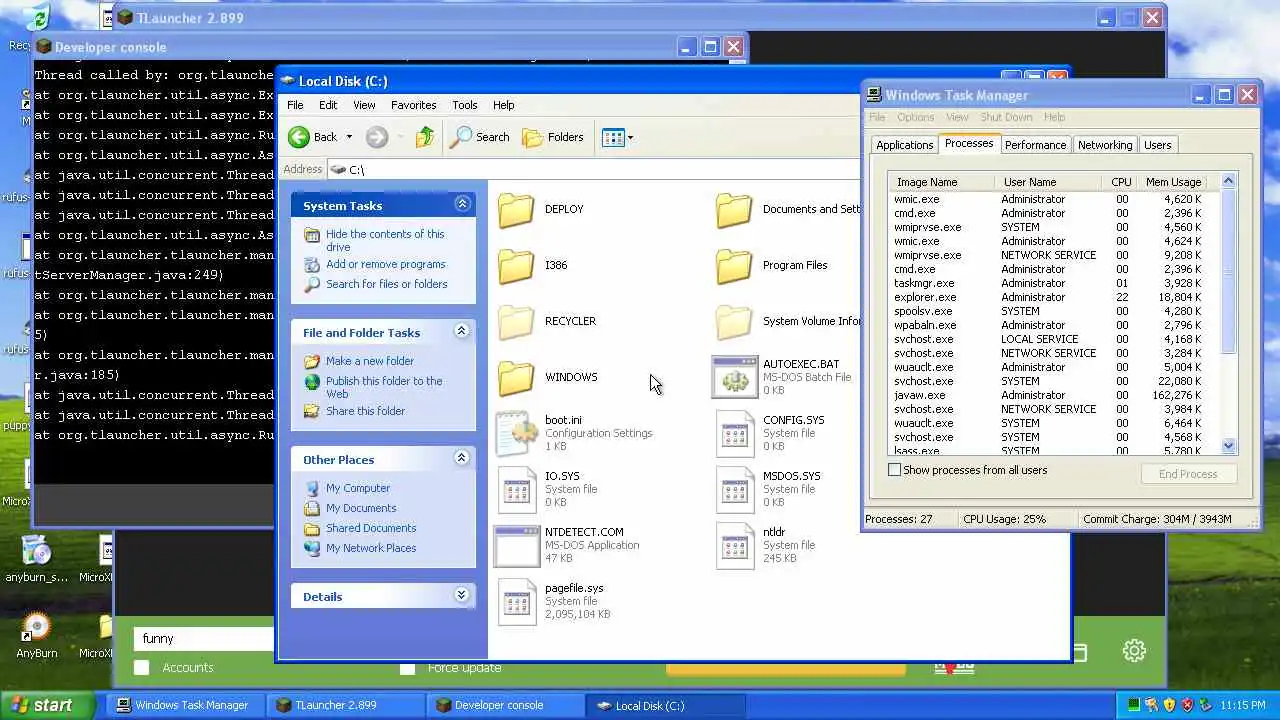Select the pagefile.sys file icon
Viewport: 1280px width, 720px height.
(517, 601)
